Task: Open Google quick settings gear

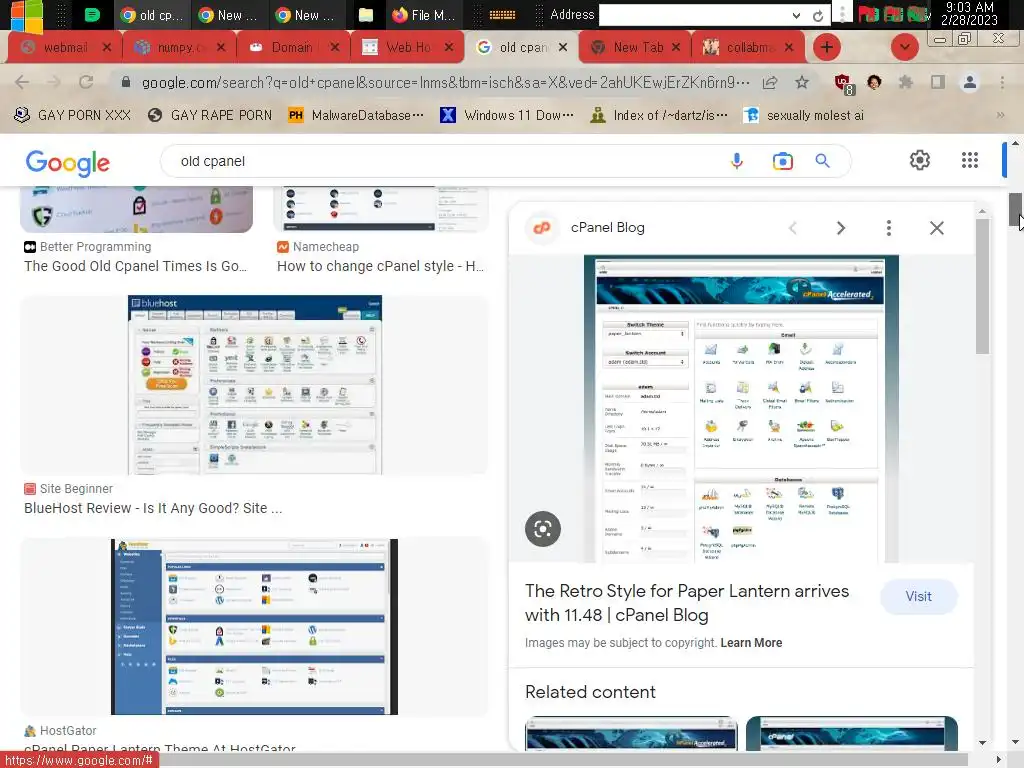Action: 920,160
